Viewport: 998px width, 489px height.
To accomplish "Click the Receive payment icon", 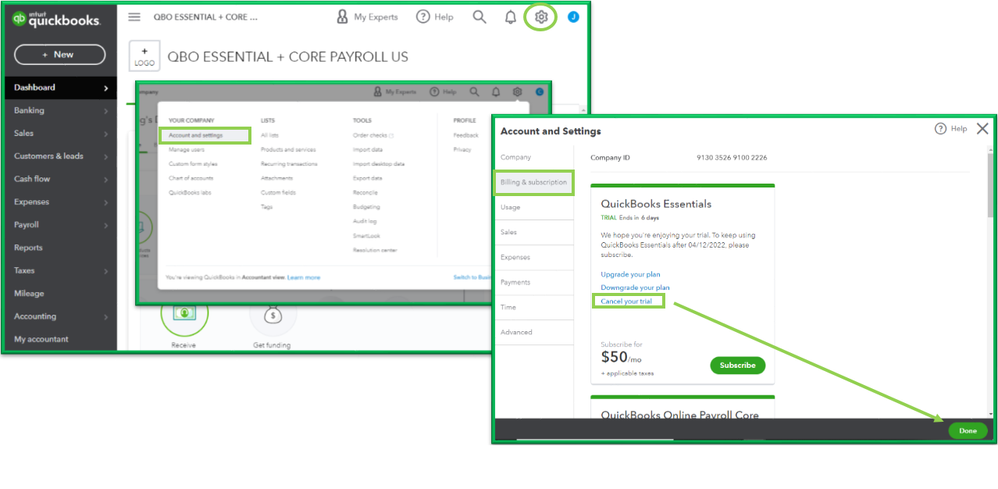I will (x=184, y=315).
